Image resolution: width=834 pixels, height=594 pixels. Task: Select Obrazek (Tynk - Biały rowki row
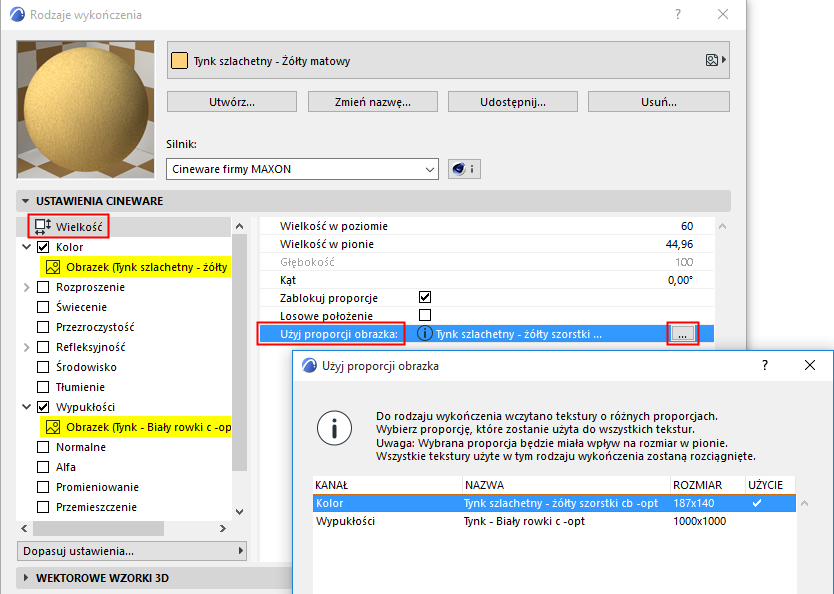(x=136, y=427)
